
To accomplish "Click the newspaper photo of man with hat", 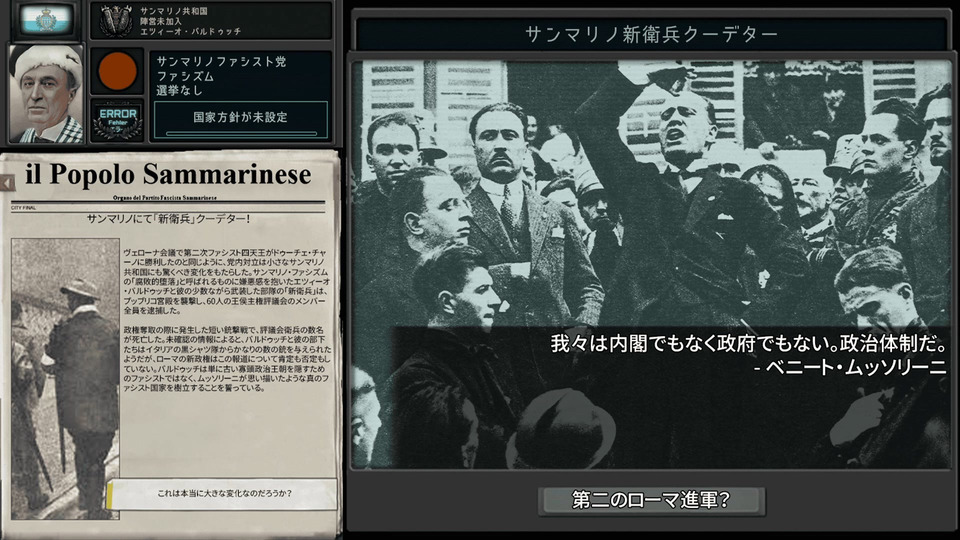I will [x=65, y=378].
